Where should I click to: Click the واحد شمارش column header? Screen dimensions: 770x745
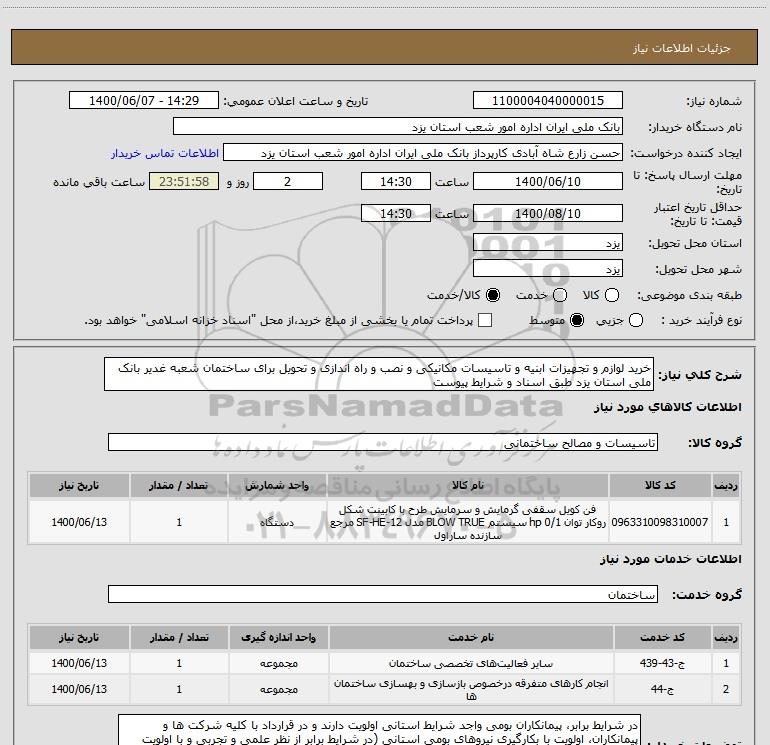(x=277, y=485)
